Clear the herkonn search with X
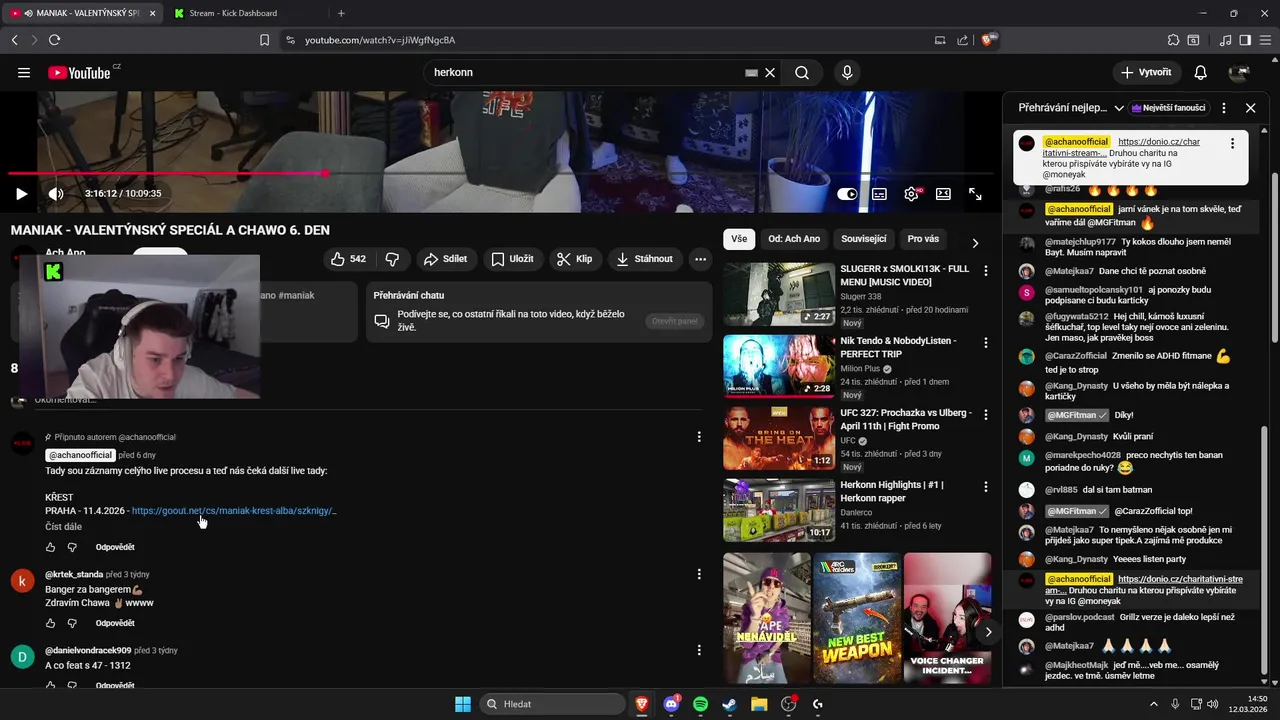This screenshot has height=720, width=1280. 770,73
